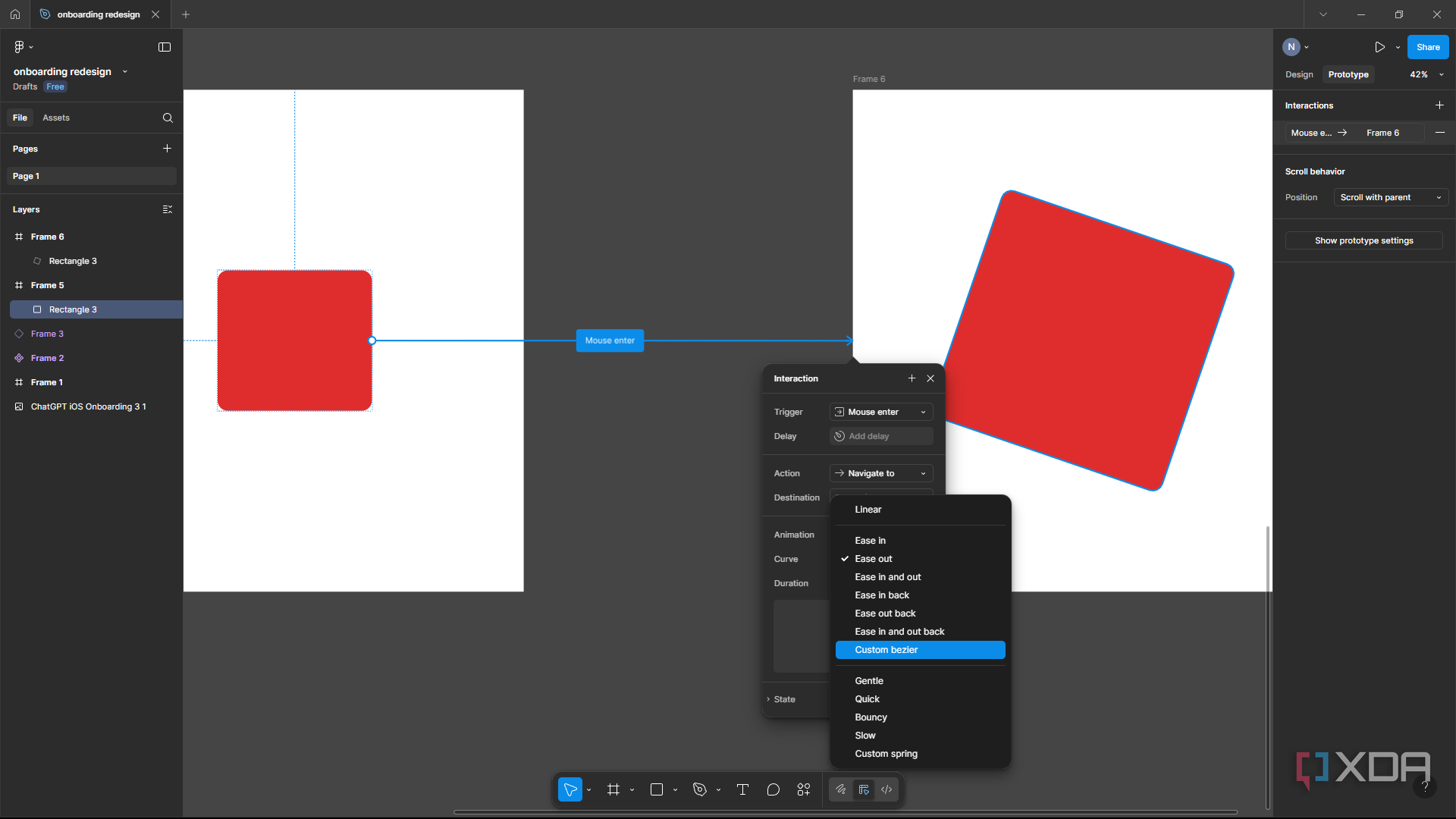Choose Custom spring option
This screenshot has width=1456, height=819.
920,754
